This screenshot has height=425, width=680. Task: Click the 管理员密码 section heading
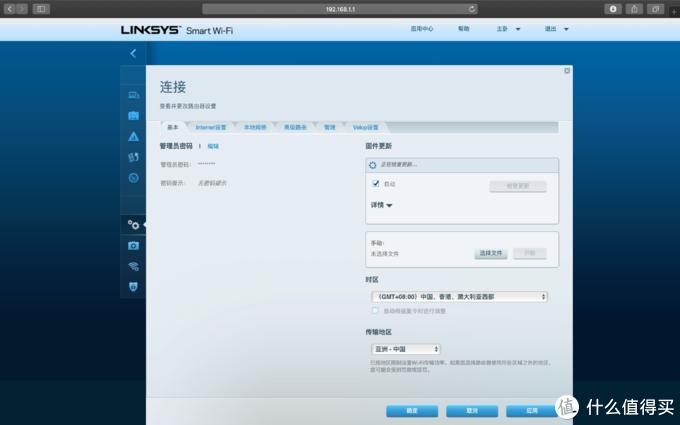(176, 146)
